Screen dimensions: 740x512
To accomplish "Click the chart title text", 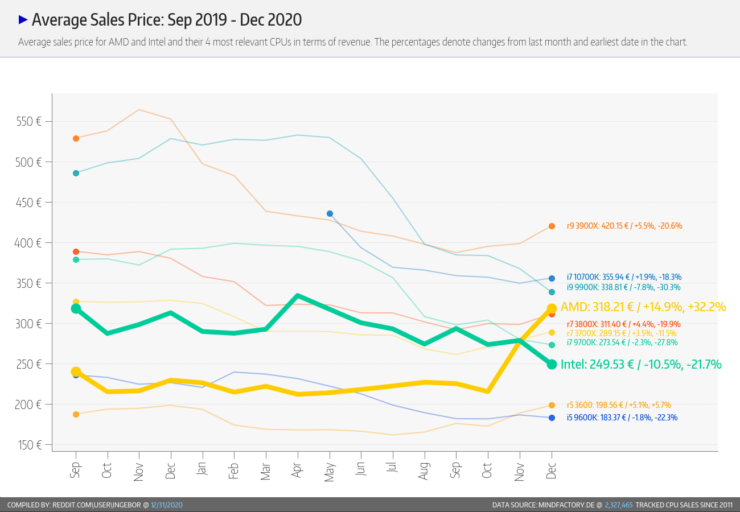I will point(166,19).
